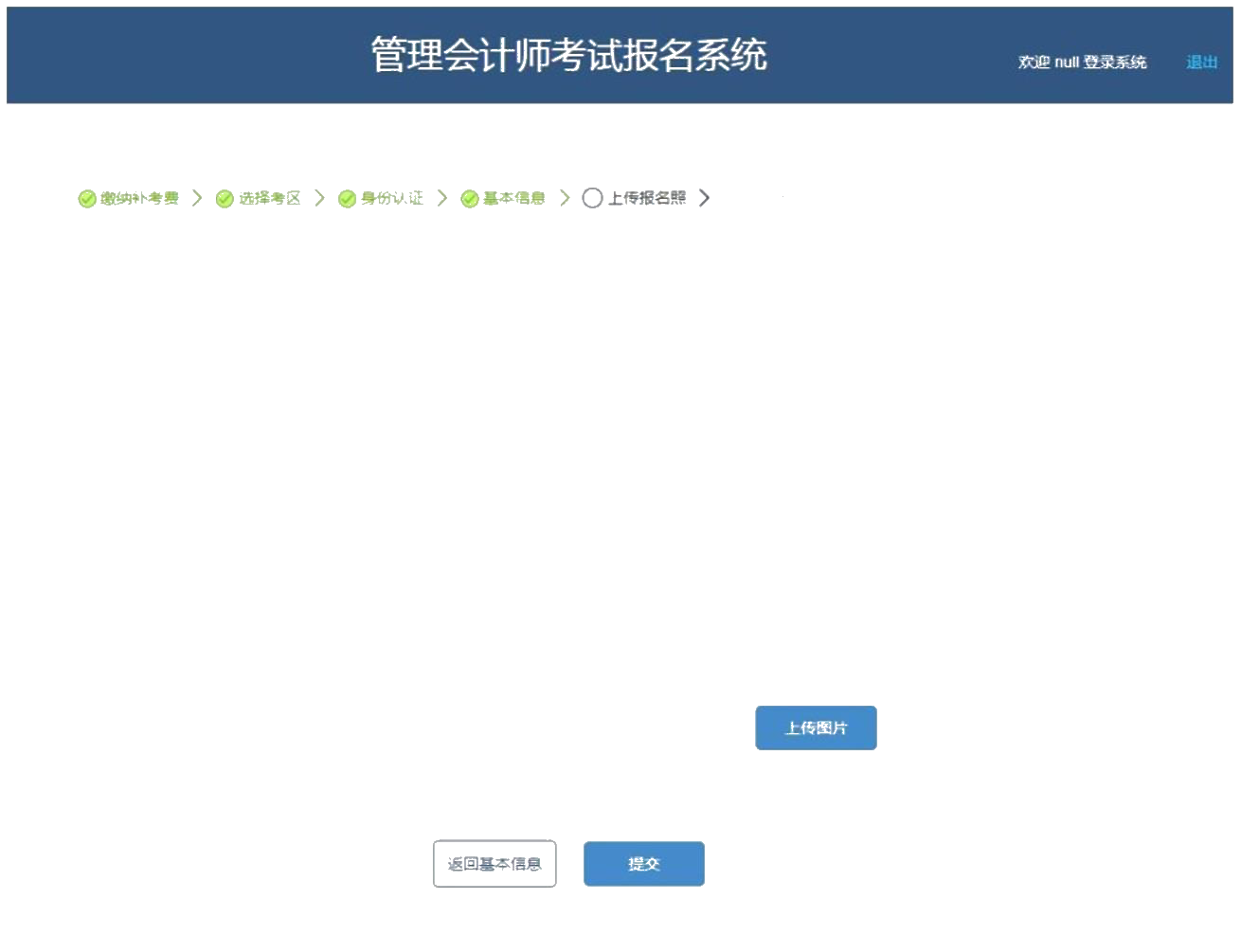Click green checkmark icon beside 缴纳补考费
This screenshot has width=1241, height=952.
[86, 199]
